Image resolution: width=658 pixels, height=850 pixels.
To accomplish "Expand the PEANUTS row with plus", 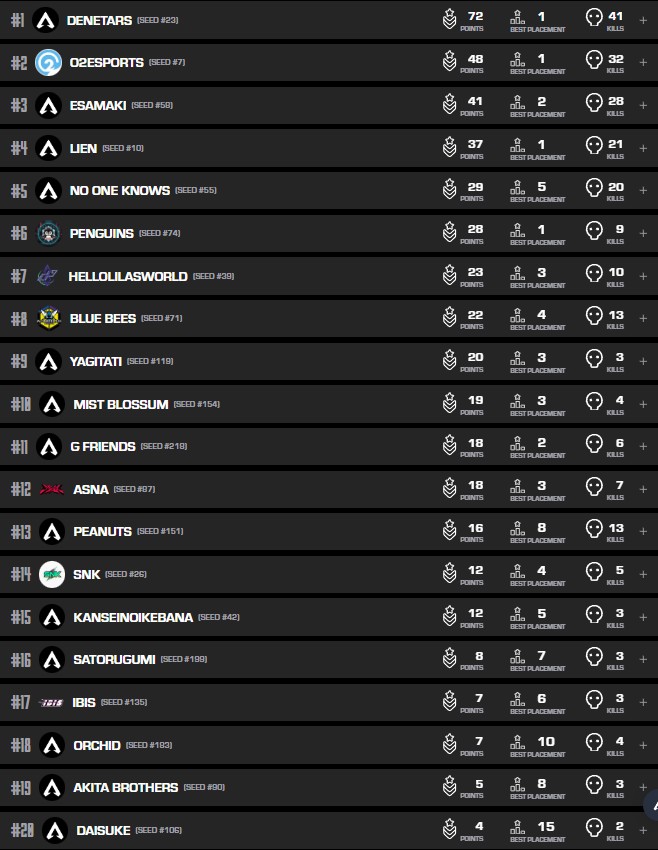I will pos(643,532).
